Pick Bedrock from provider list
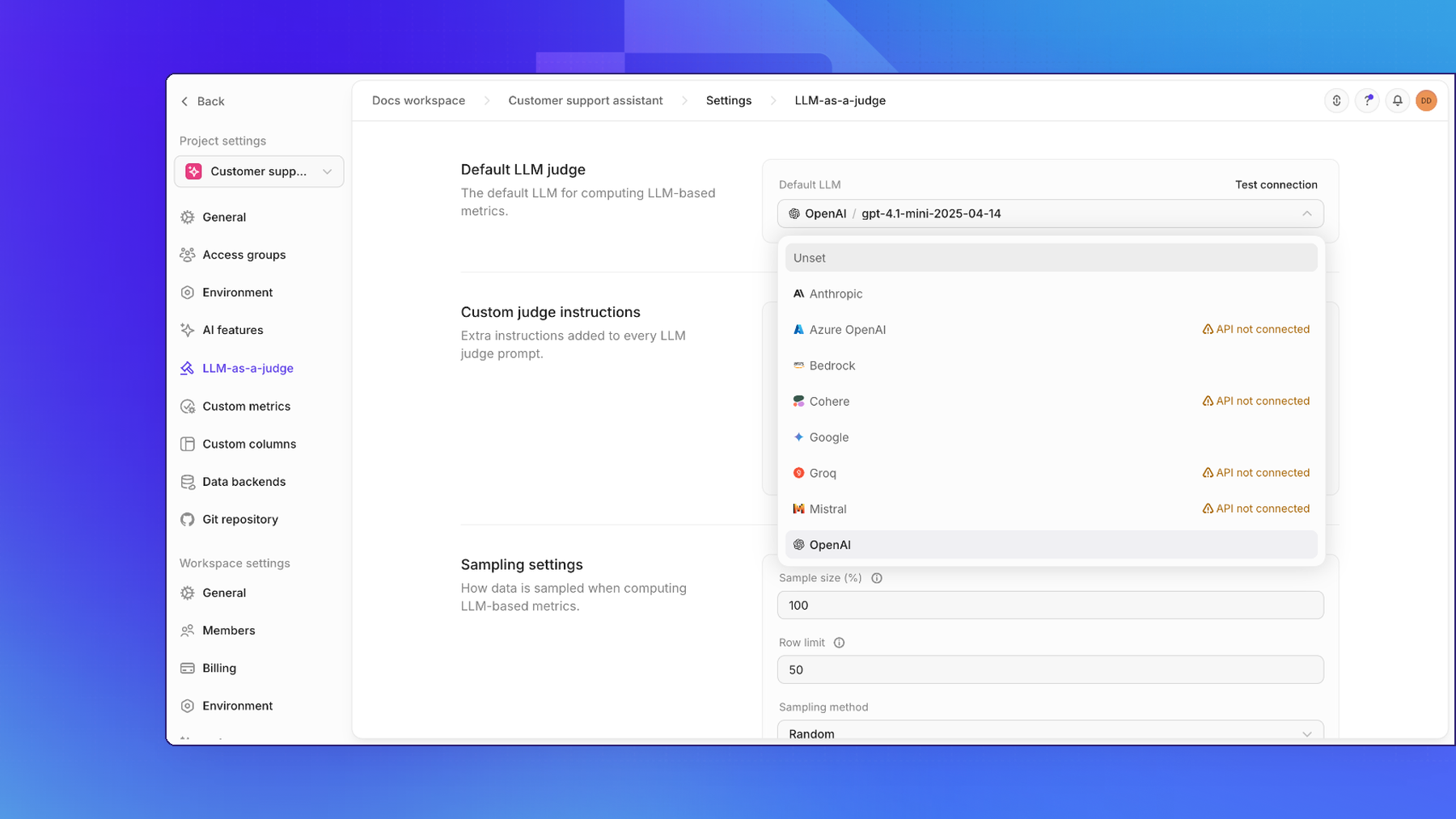The image size is (1456, 819). click(1051, 365)
